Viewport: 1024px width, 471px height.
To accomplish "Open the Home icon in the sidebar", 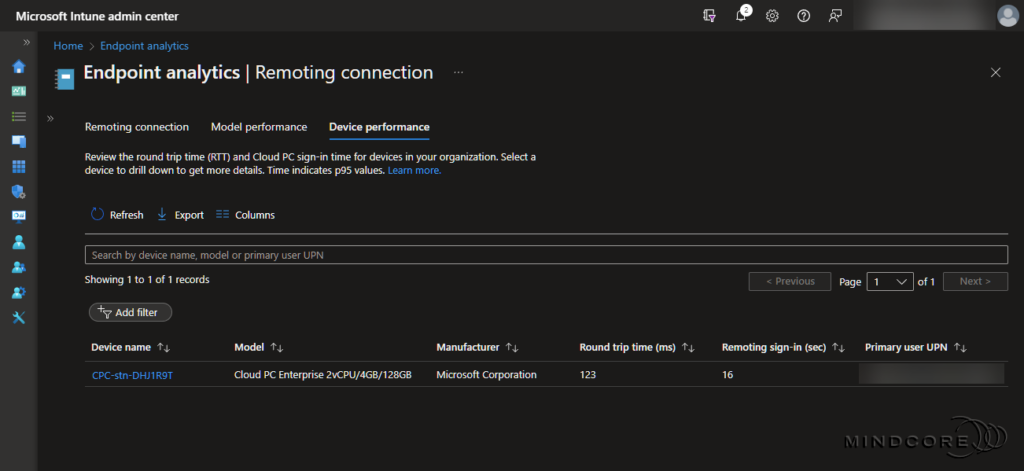I will pyautogui.click(x=19, y=66).
